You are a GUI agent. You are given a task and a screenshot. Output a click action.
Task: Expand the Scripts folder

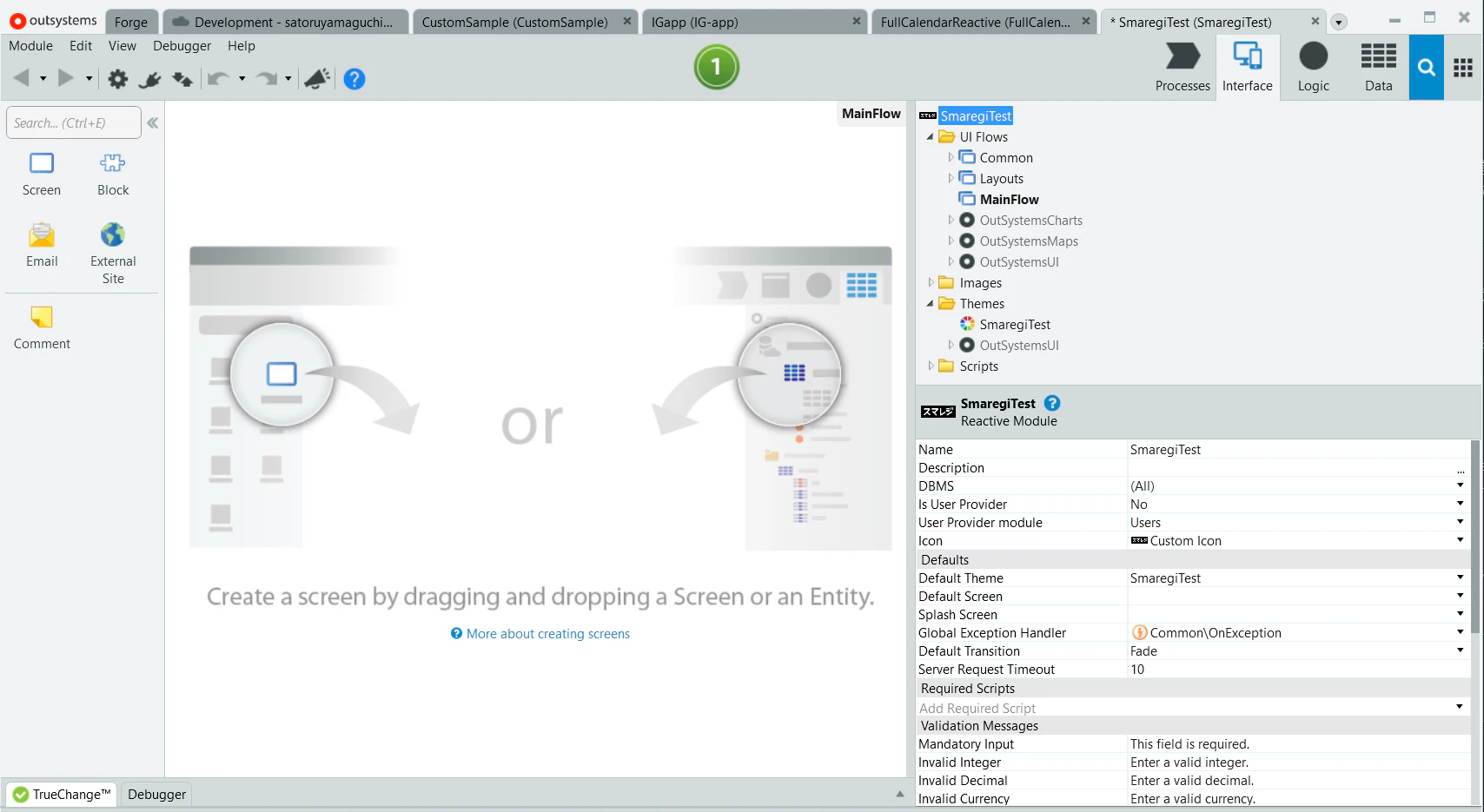[x=931, y=366]
